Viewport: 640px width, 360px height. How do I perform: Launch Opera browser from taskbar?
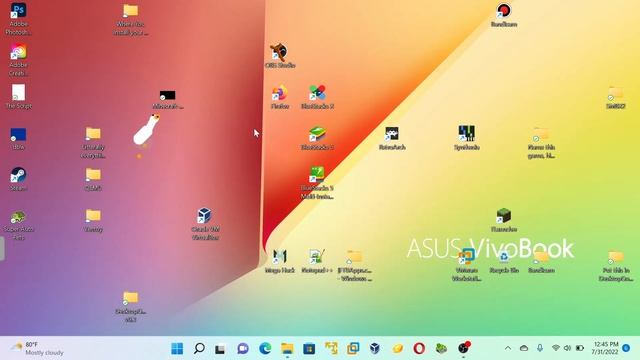[419, 349]
